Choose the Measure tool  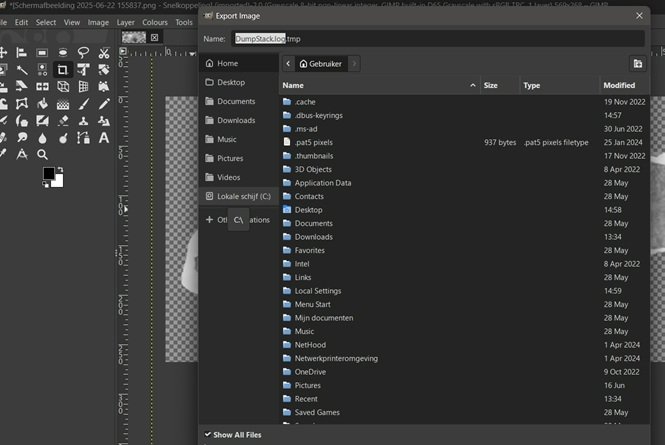(x=21, y=154)
